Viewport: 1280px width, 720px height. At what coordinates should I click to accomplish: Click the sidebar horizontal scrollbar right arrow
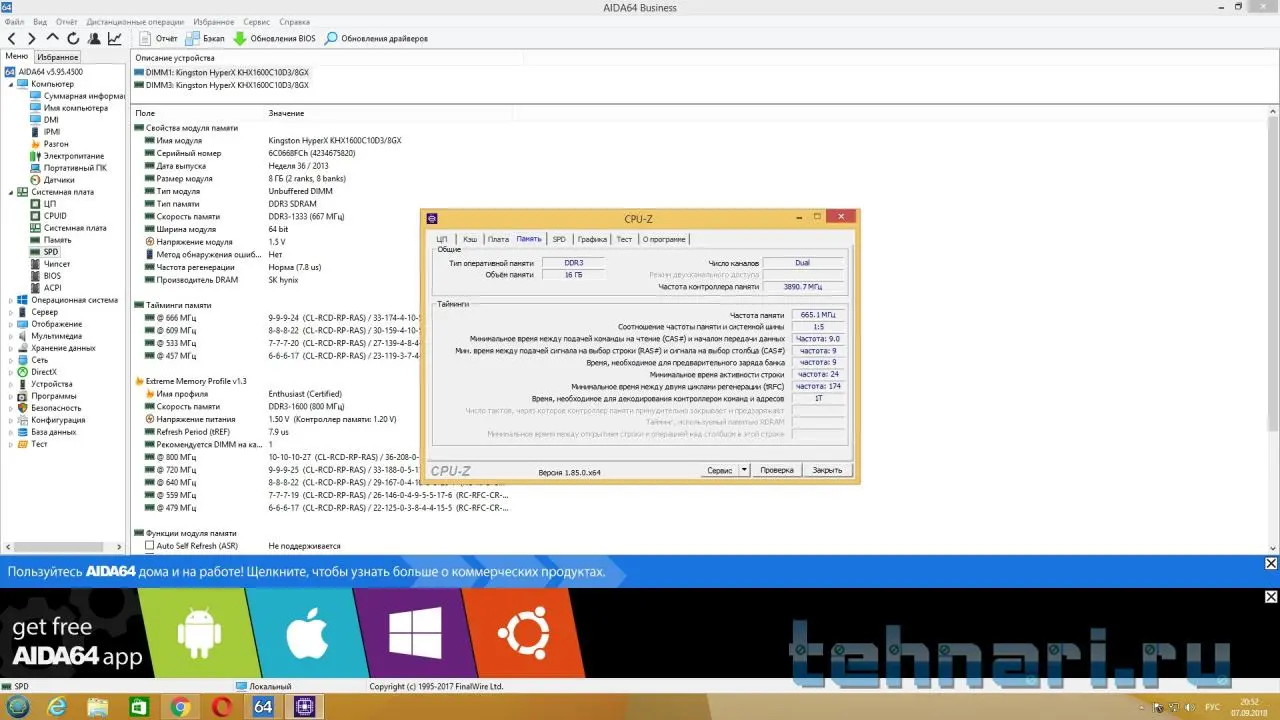[121, 547]
